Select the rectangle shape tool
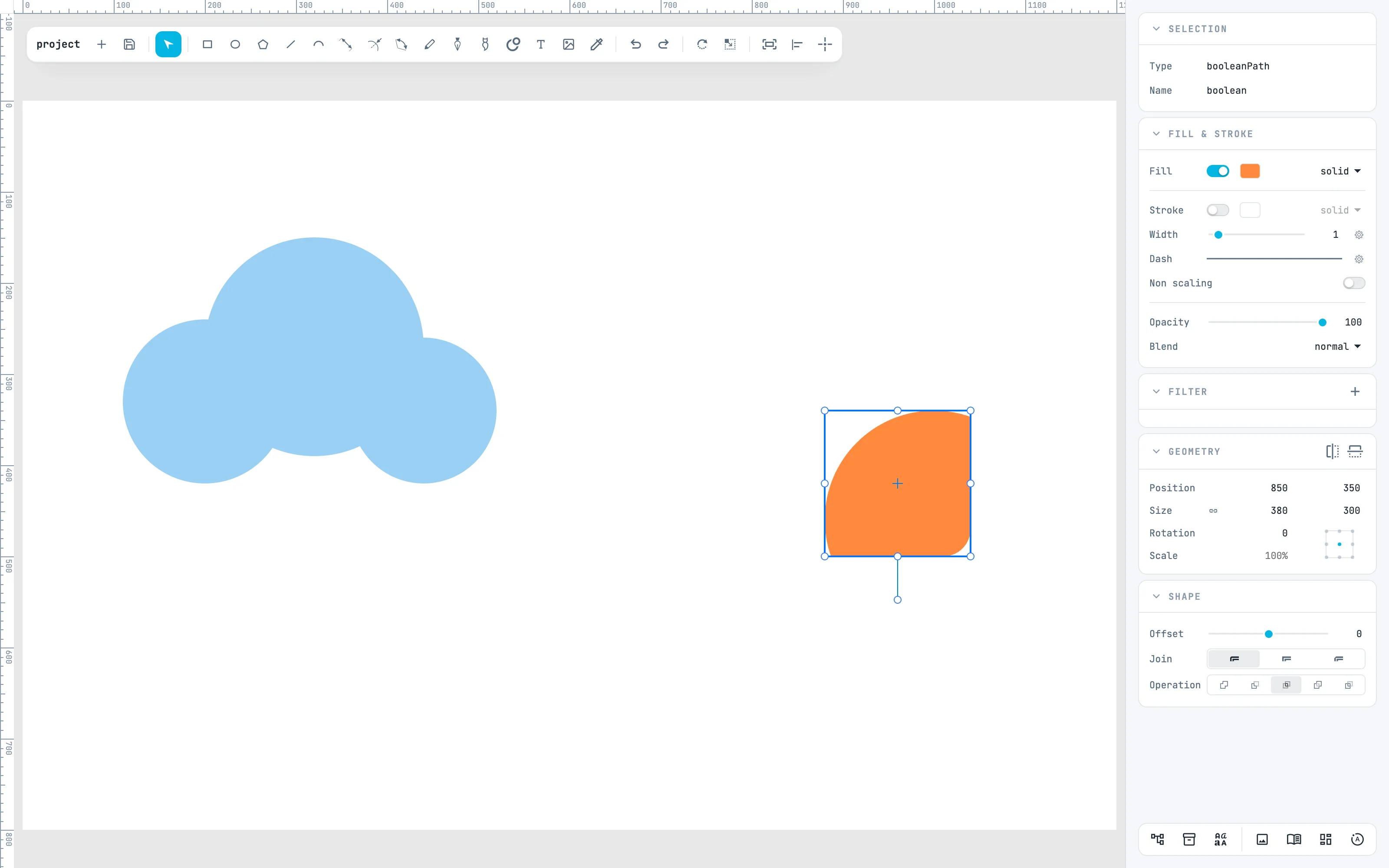 (207, 44)
